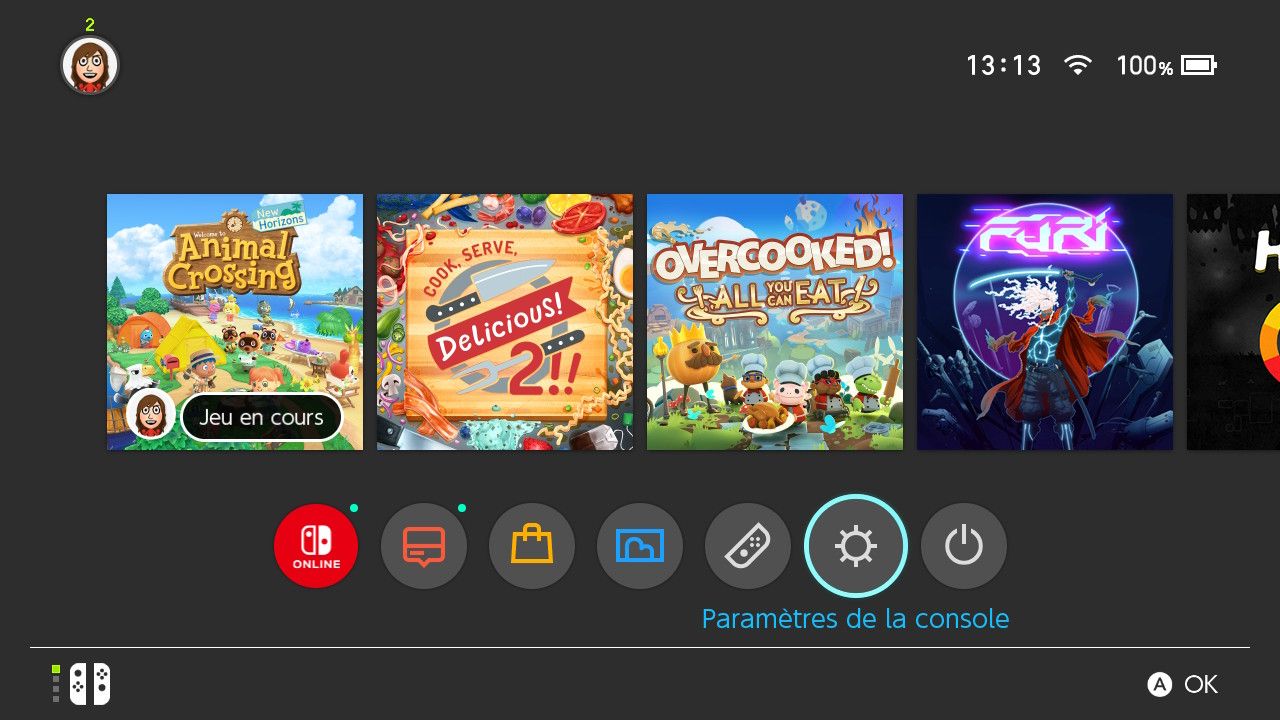Image resolution: width=1280 pixels, height=720 pixels.
Task: Open the Nintendo eShop bag icon
Action: pyautogui.click(x=532, y=546)
